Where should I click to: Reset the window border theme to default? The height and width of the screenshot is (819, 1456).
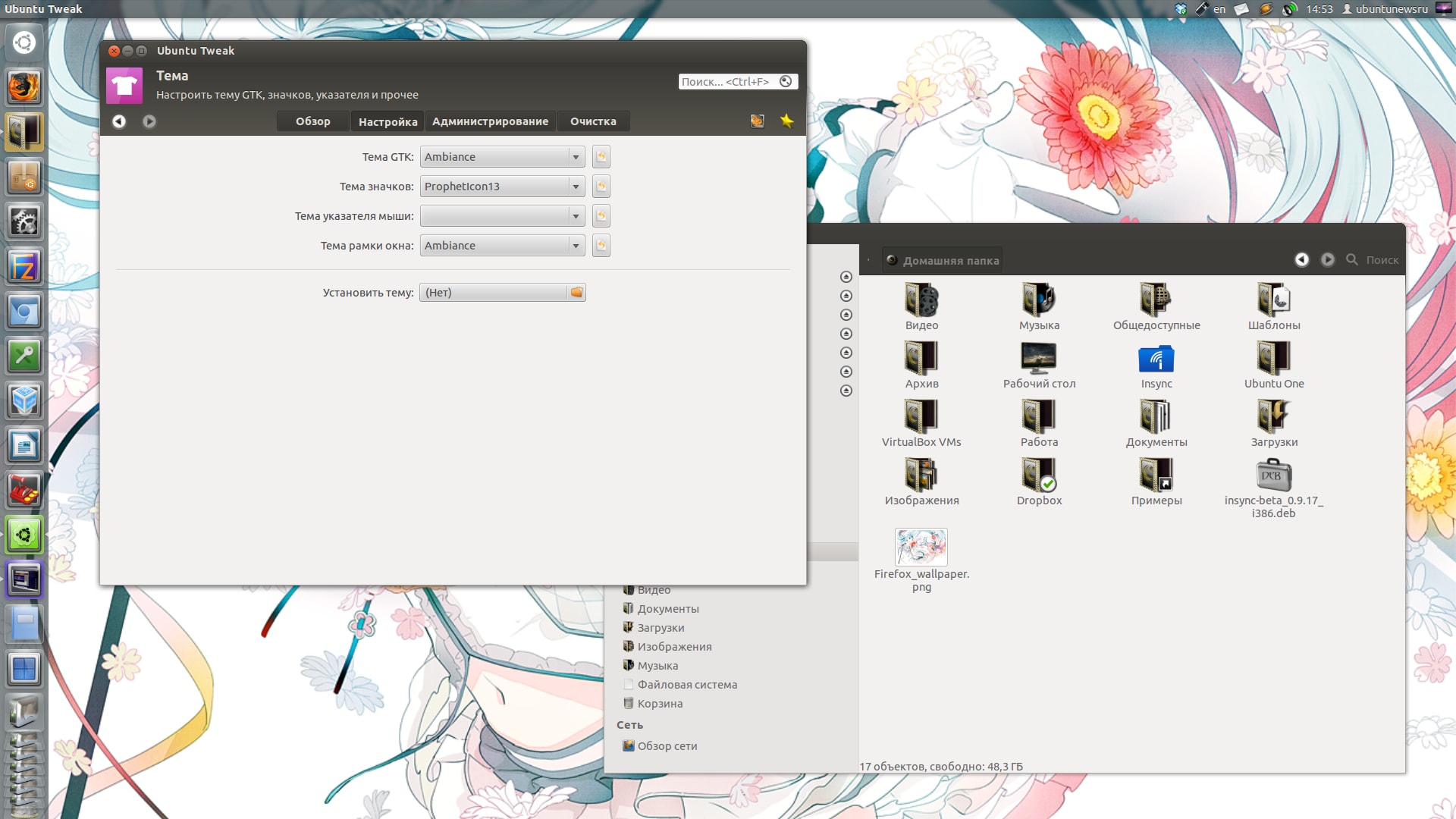pos(601,246)
